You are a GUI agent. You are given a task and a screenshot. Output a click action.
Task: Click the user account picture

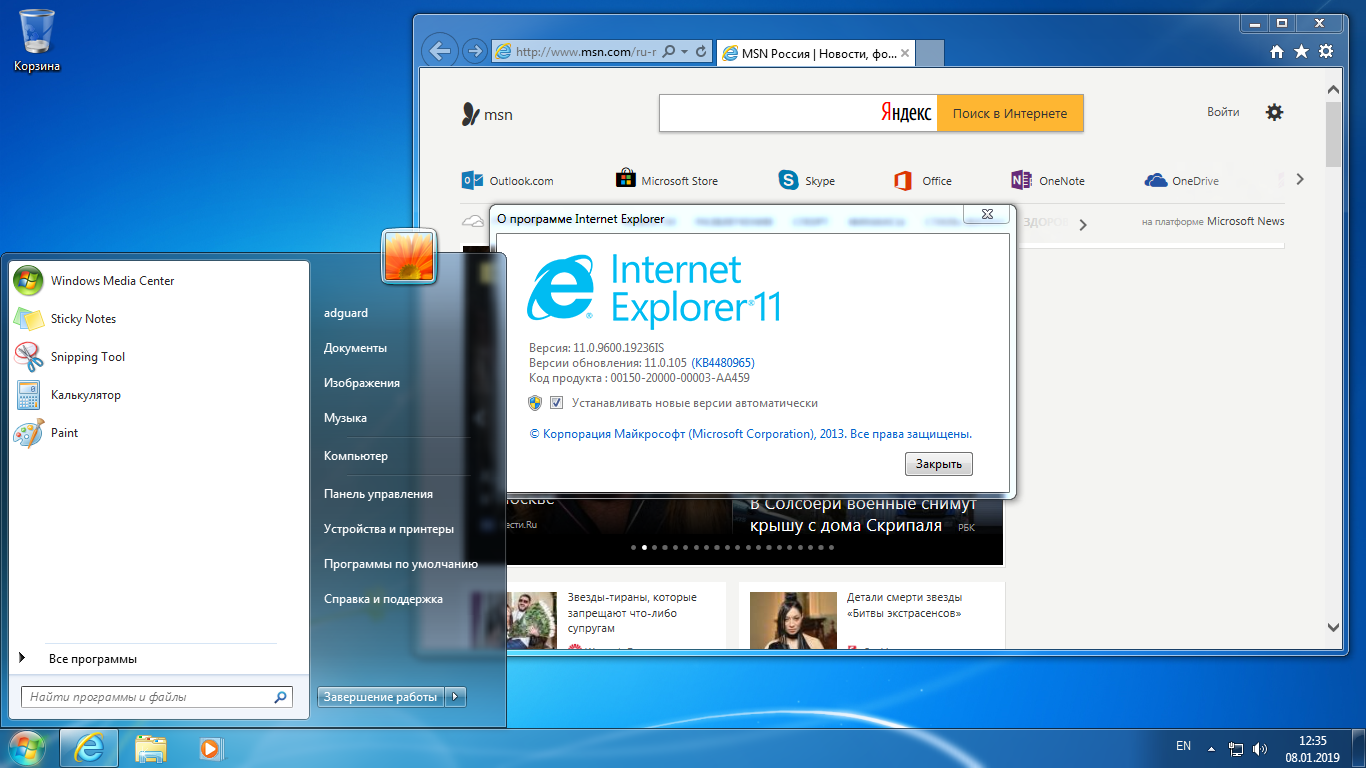[x=408, y=255]
